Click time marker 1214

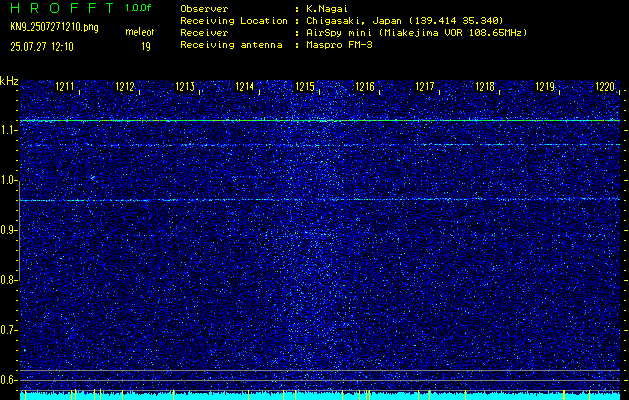(245, 86)
